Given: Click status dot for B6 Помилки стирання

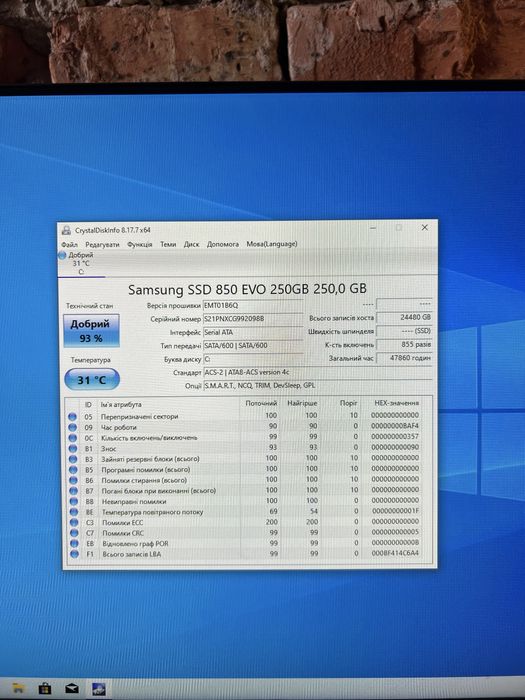Looking at the screenshot, I should point(73,481).
